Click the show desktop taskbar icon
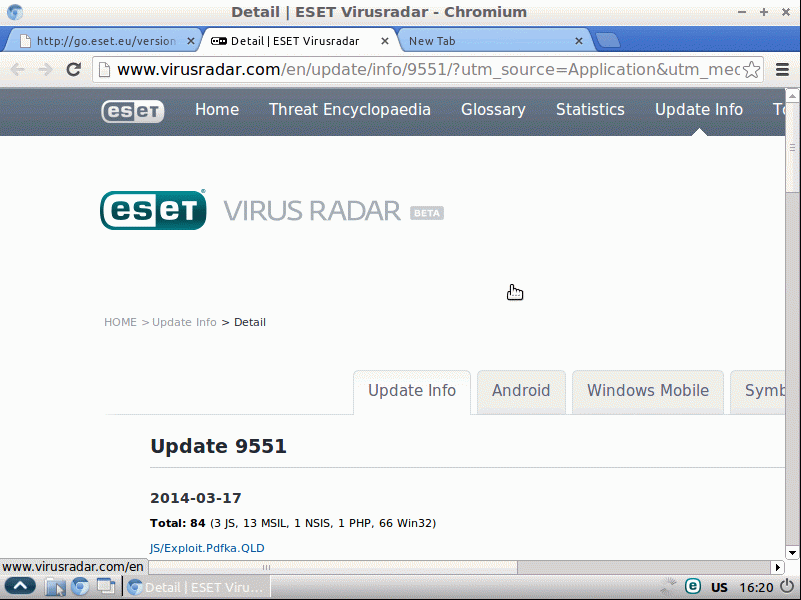This screenshot has height=600, width=801. 106,586
